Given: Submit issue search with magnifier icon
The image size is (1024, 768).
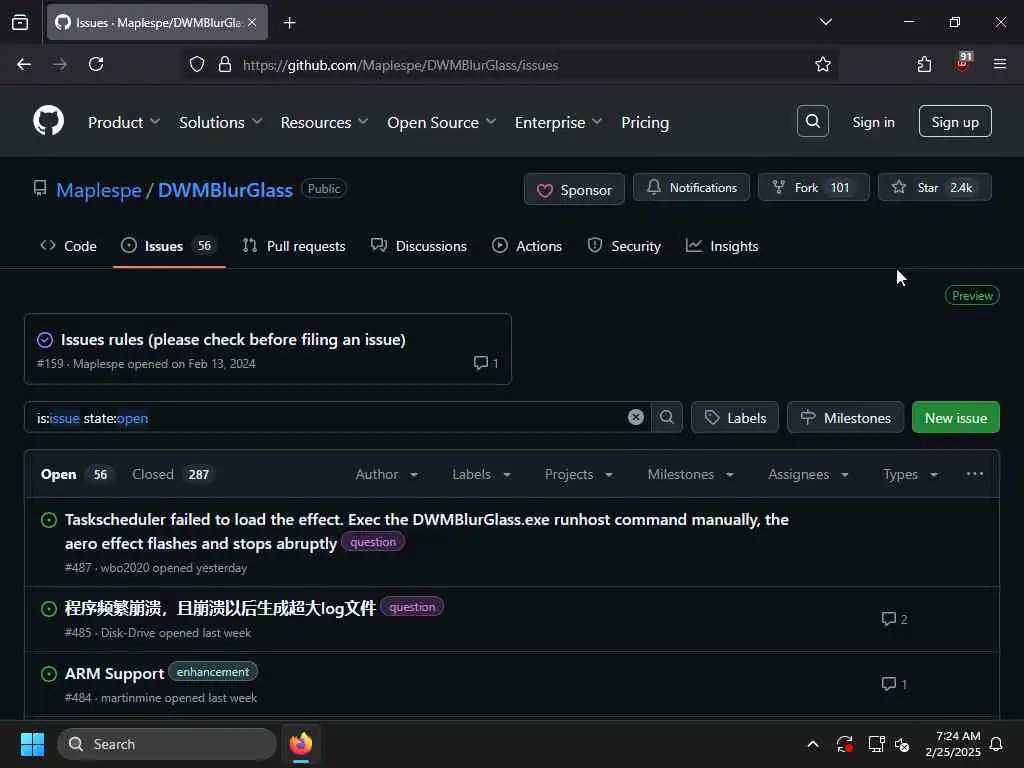Looking at the screenshot, I should click(666, 417).
